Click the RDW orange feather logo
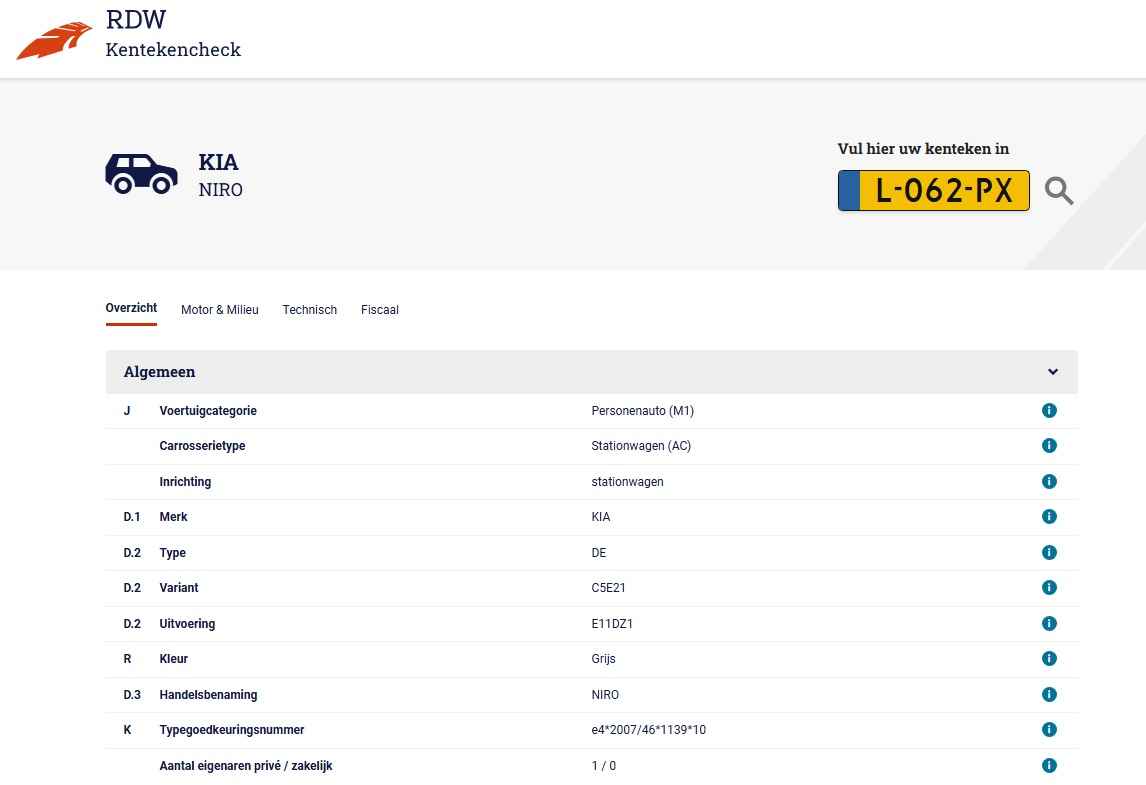1146x785 pixels. pos(54,41)
